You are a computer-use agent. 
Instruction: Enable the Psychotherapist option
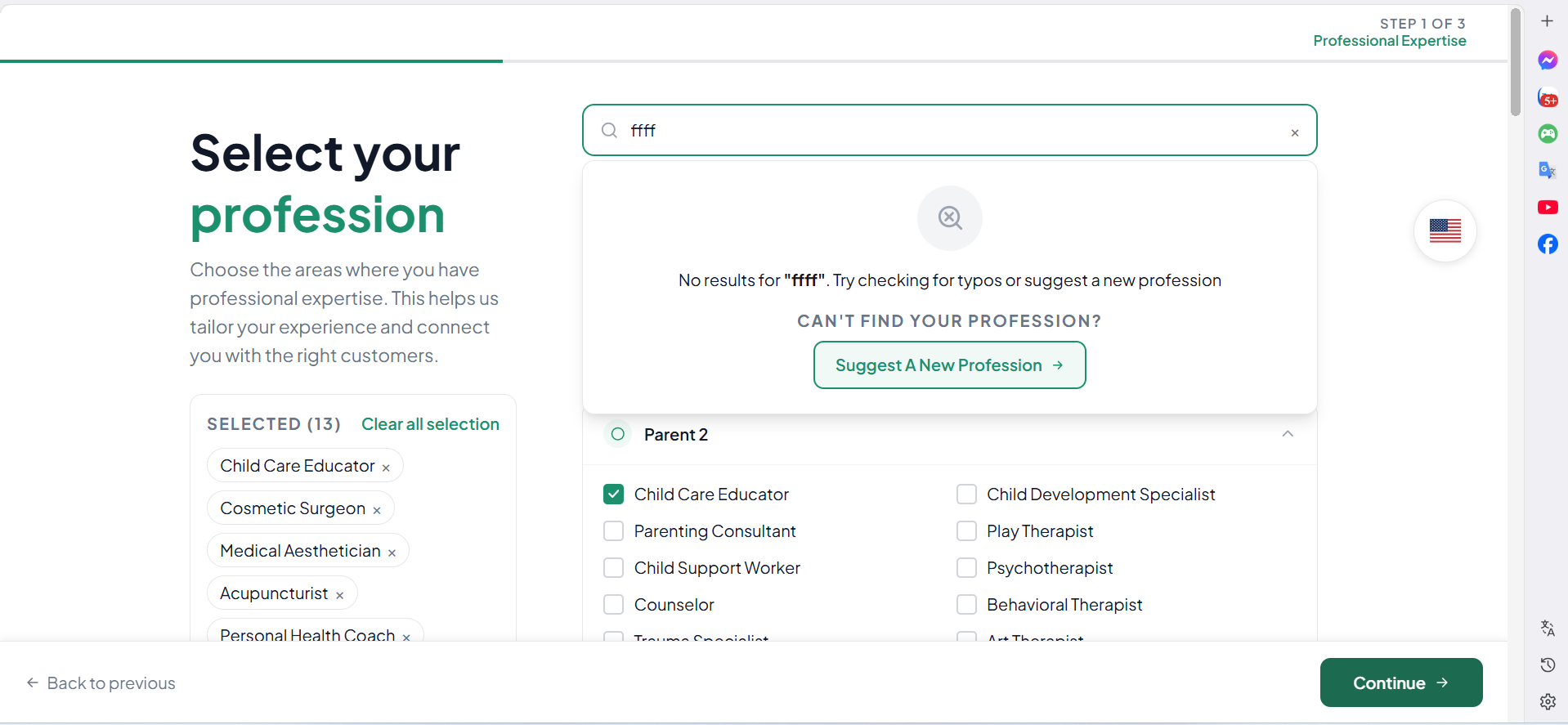click(966, 567)
